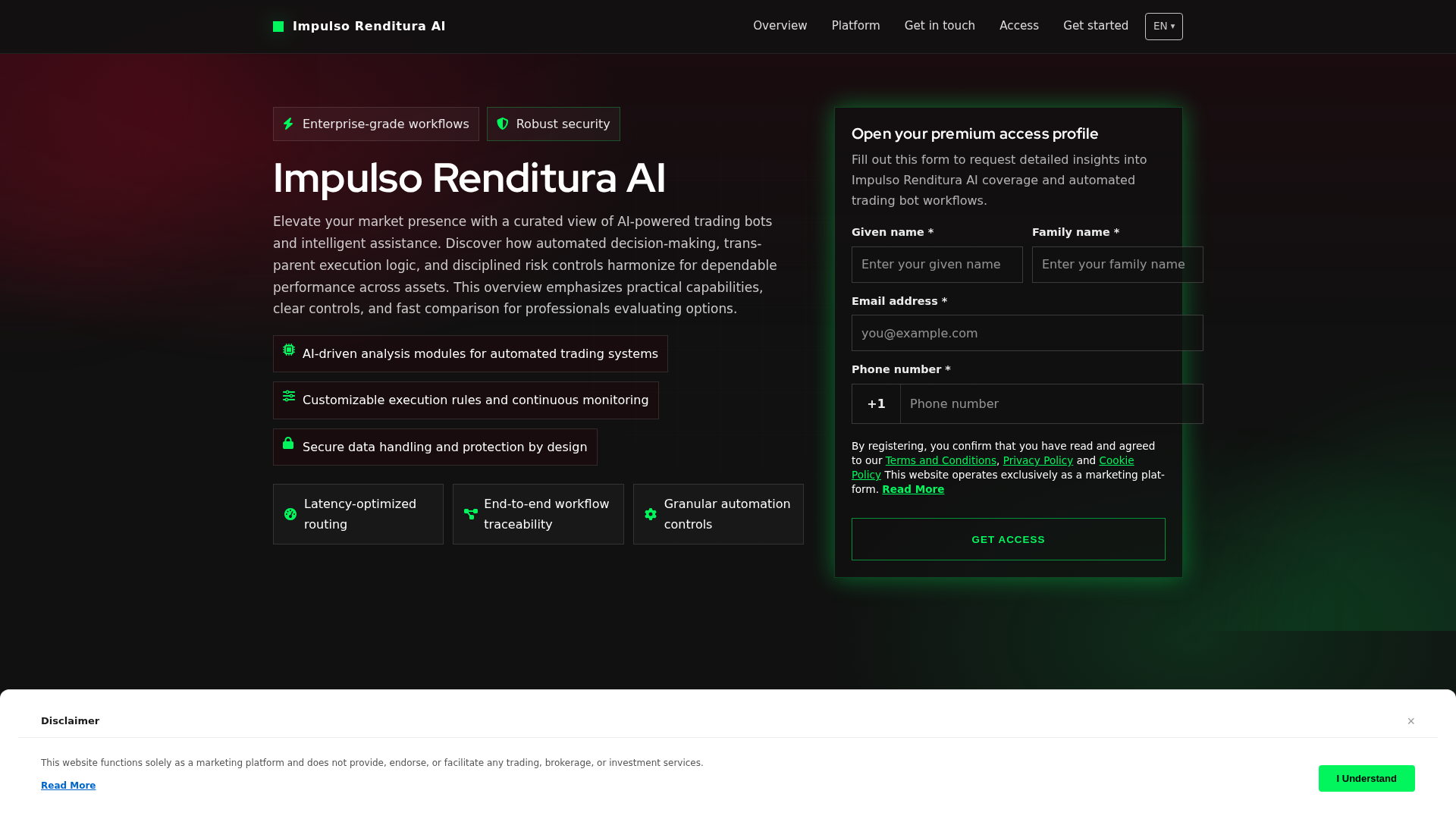Select Get started in the navigation
The height and width of the screenshot is (819, 1456).
click(1096, 26)
